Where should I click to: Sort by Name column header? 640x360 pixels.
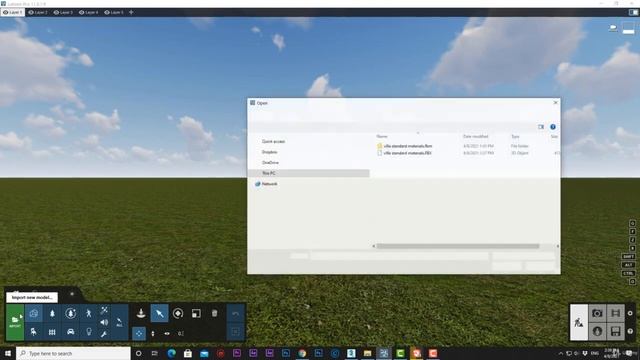[x=382, y=136]
